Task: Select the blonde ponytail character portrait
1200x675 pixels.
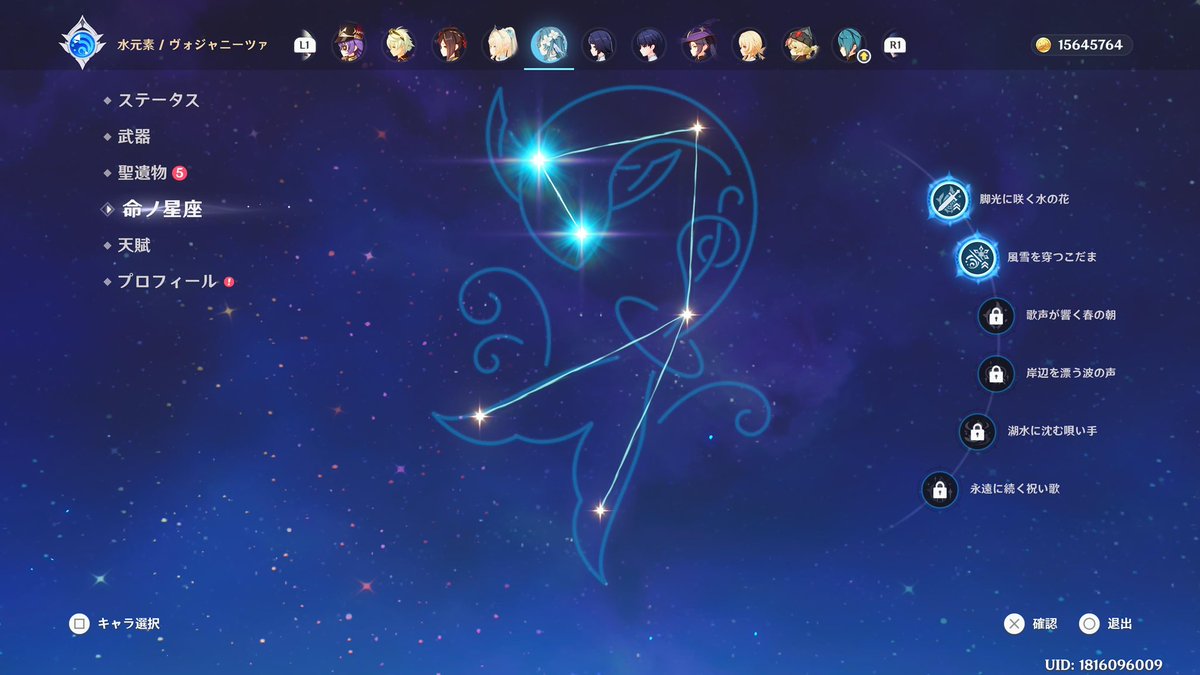Action: coord(499,44)
